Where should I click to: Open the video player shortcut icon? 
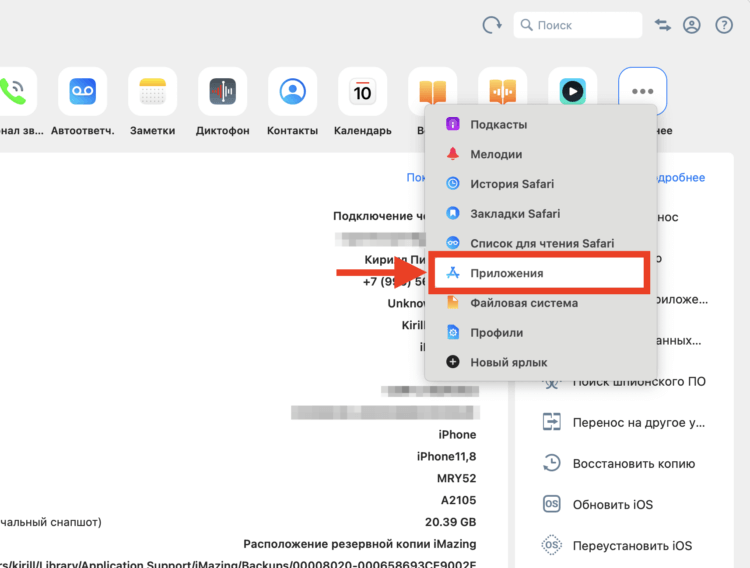[x=573, y=87]
